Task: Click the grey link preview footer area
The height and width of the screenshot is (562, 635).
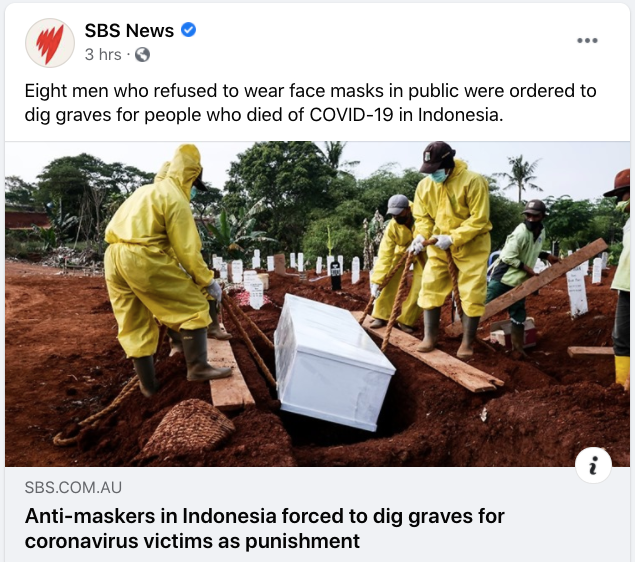Action: pyautogui.click(x=317, y=513)
